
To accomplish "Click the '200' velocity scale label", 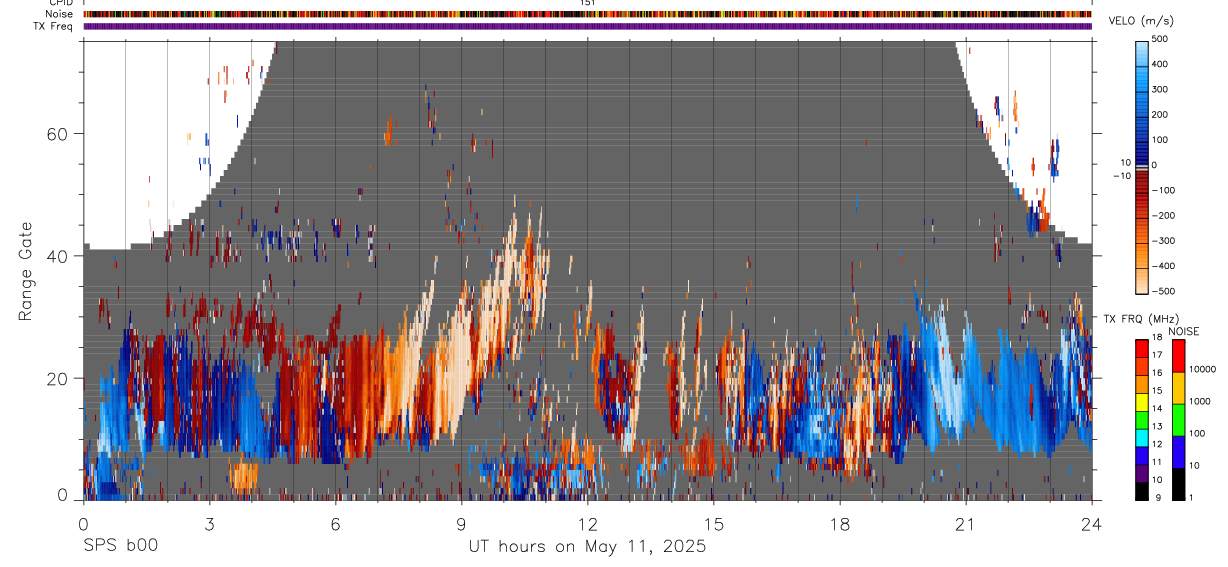I will click(1160, 114).
